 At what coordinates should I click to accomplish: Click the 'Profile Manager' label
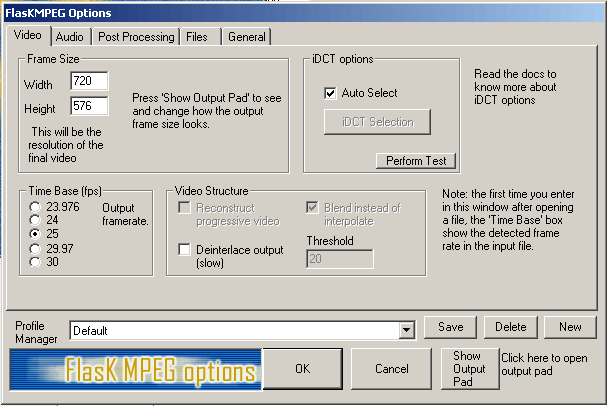pyautogui.click(x=36, y=332)
